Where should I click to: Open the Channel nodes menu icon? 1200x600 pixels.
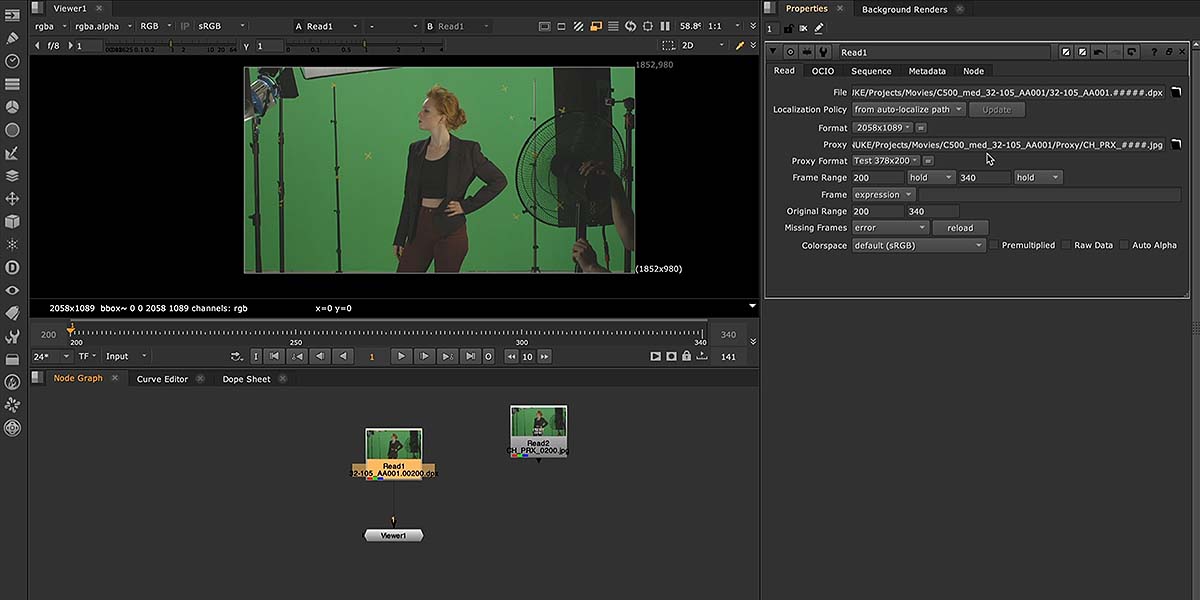(x=13, y=84)
